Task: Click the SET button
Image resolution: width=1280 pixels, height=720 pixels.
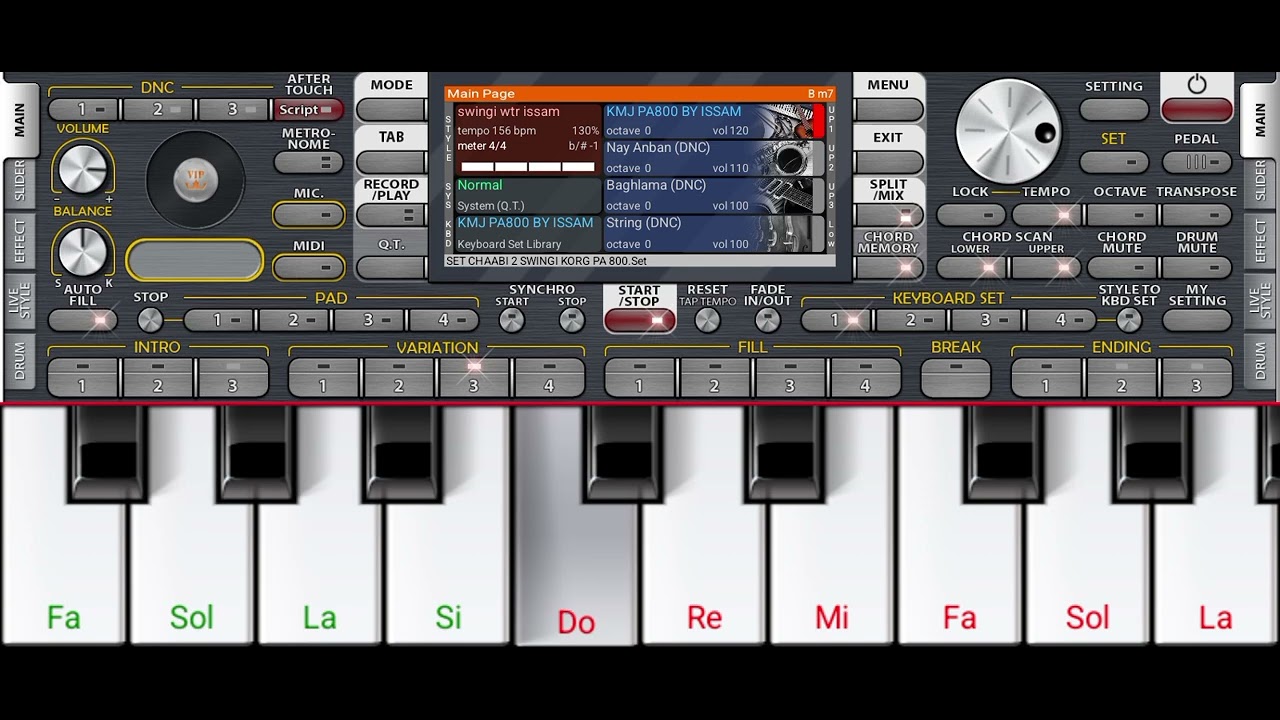Action: 1114,162
